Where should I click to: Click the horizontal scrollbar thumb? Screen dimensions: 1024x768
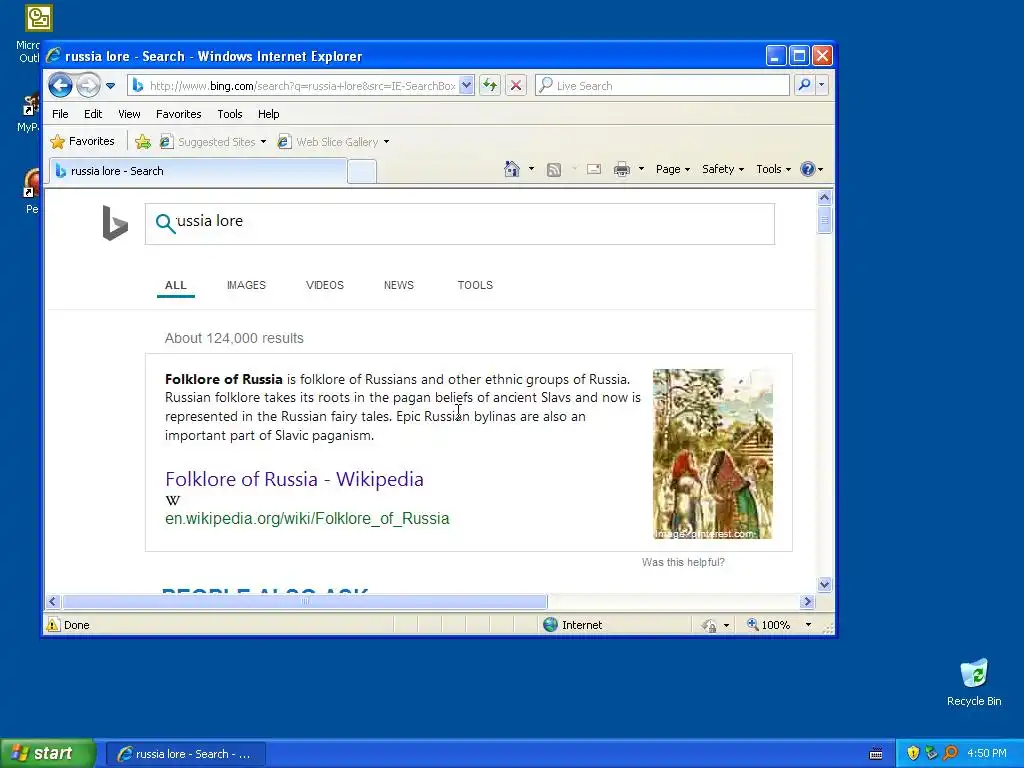[304, 601]
